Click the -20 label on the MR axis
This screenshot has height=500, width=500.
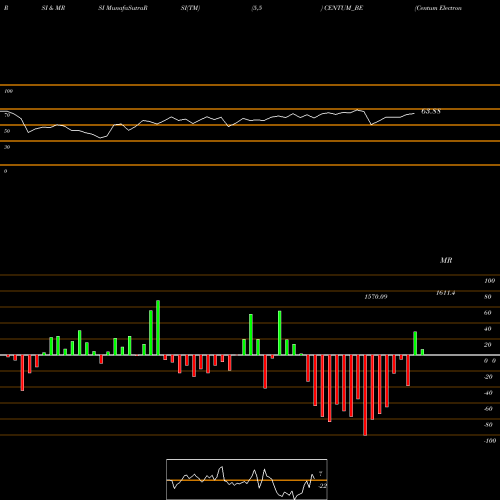pos(488,377)
